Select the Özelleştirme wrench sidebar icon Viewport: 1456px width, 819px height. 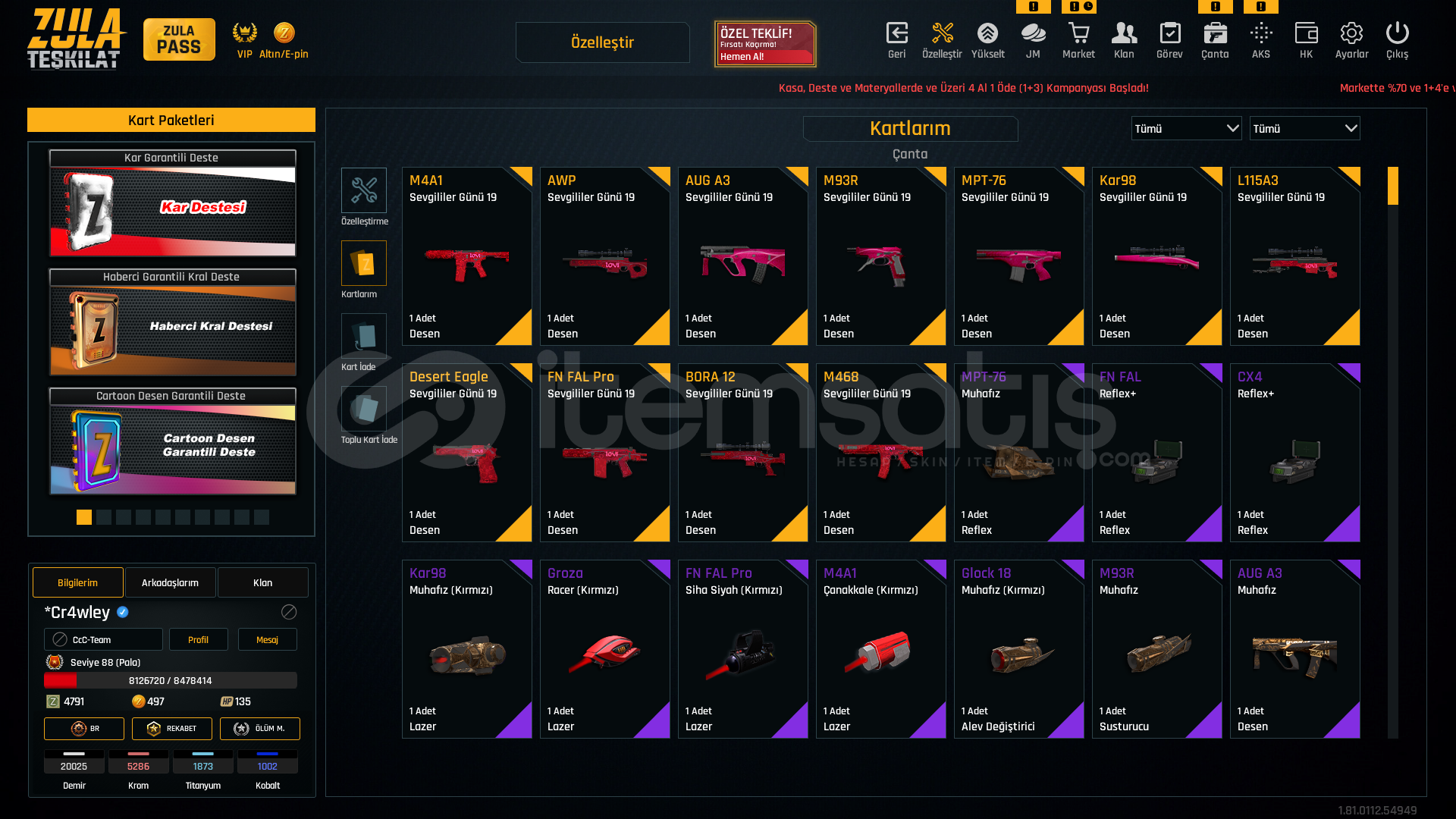[364, 190]
